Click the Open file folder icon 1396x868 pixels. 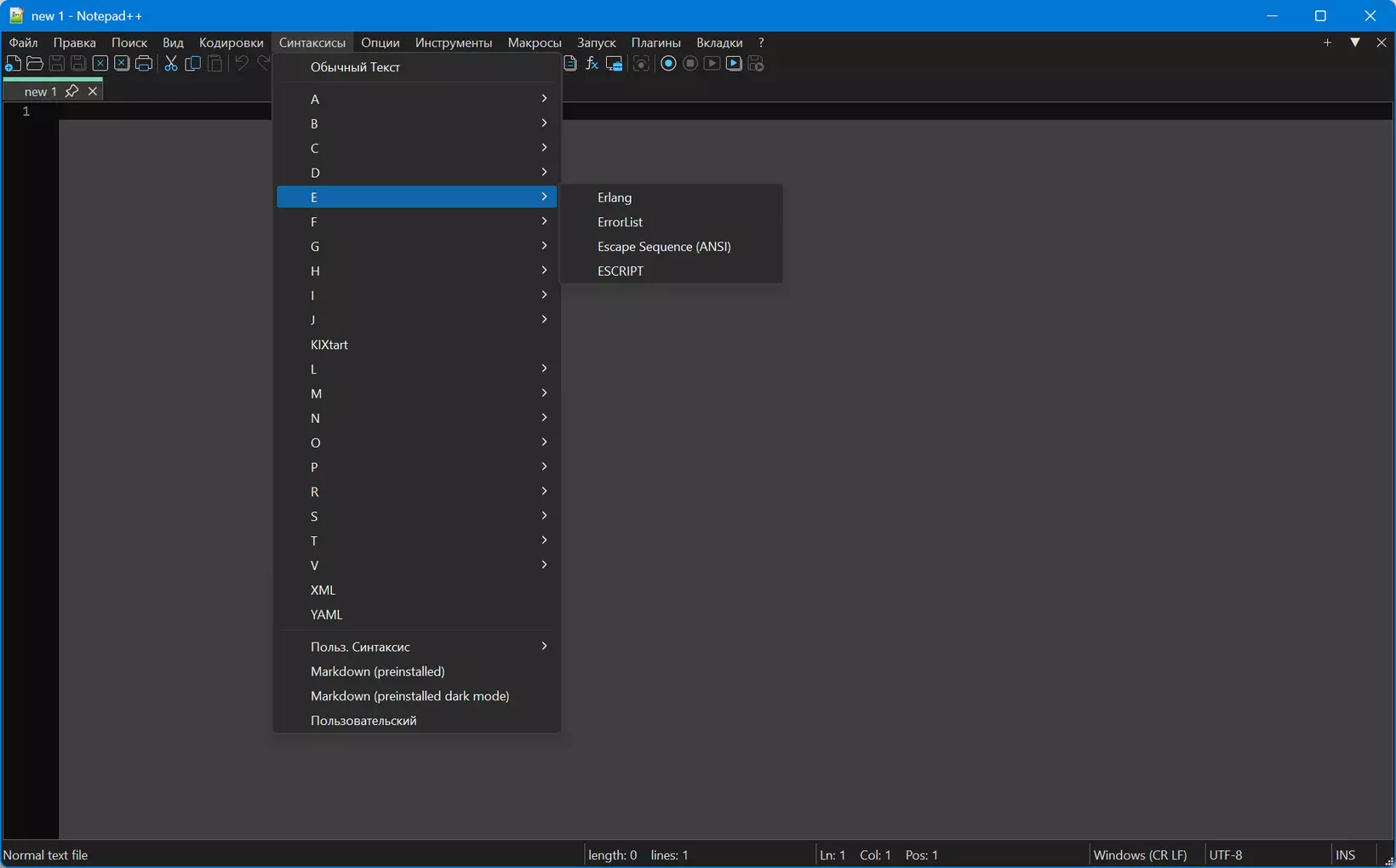click(35, 64)
